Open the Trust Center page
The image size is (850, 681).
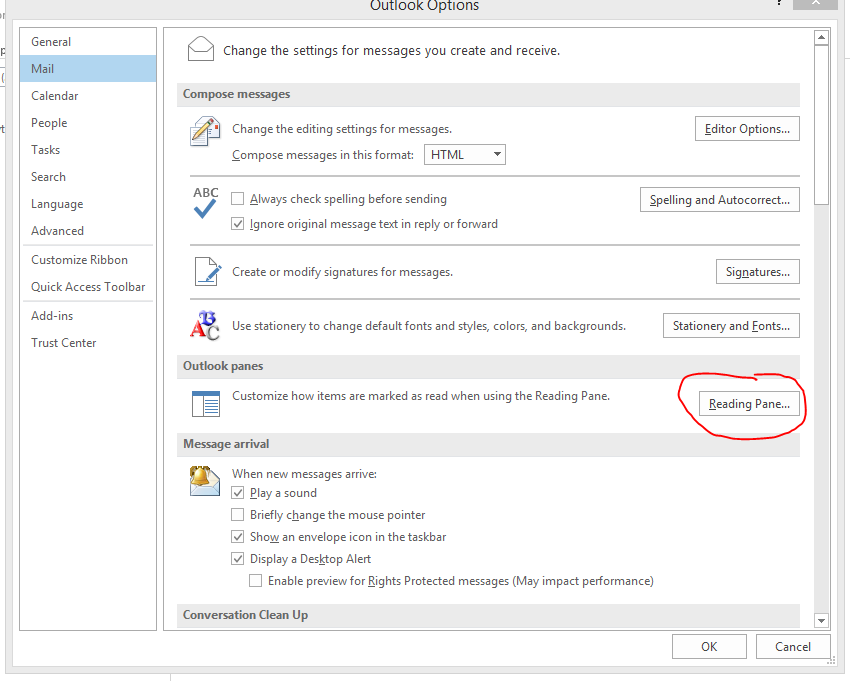coord(88,343)
